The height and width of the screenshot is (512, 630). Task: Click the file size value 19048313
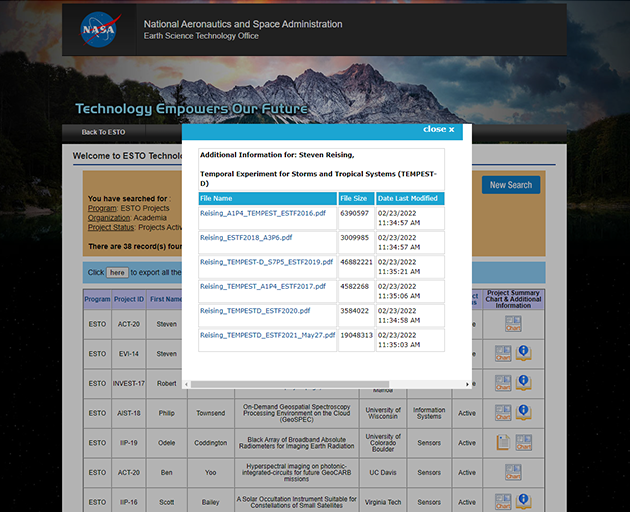click(356, 335)
